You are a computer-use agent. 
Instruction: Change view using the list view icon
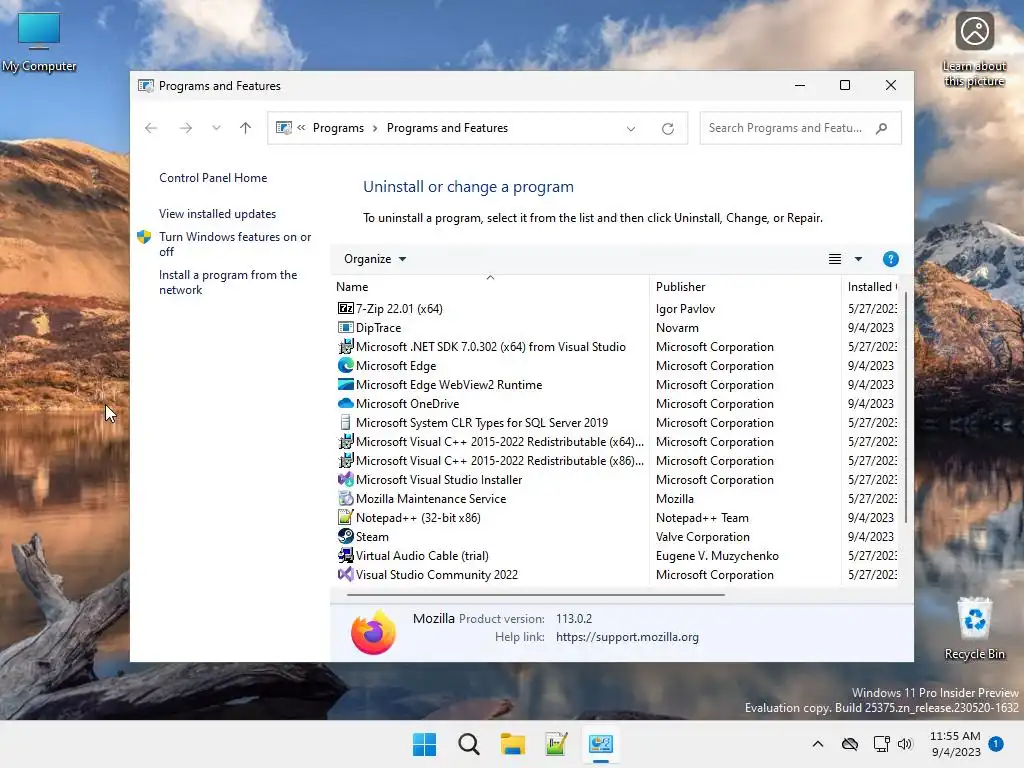[x=834, y=259]
